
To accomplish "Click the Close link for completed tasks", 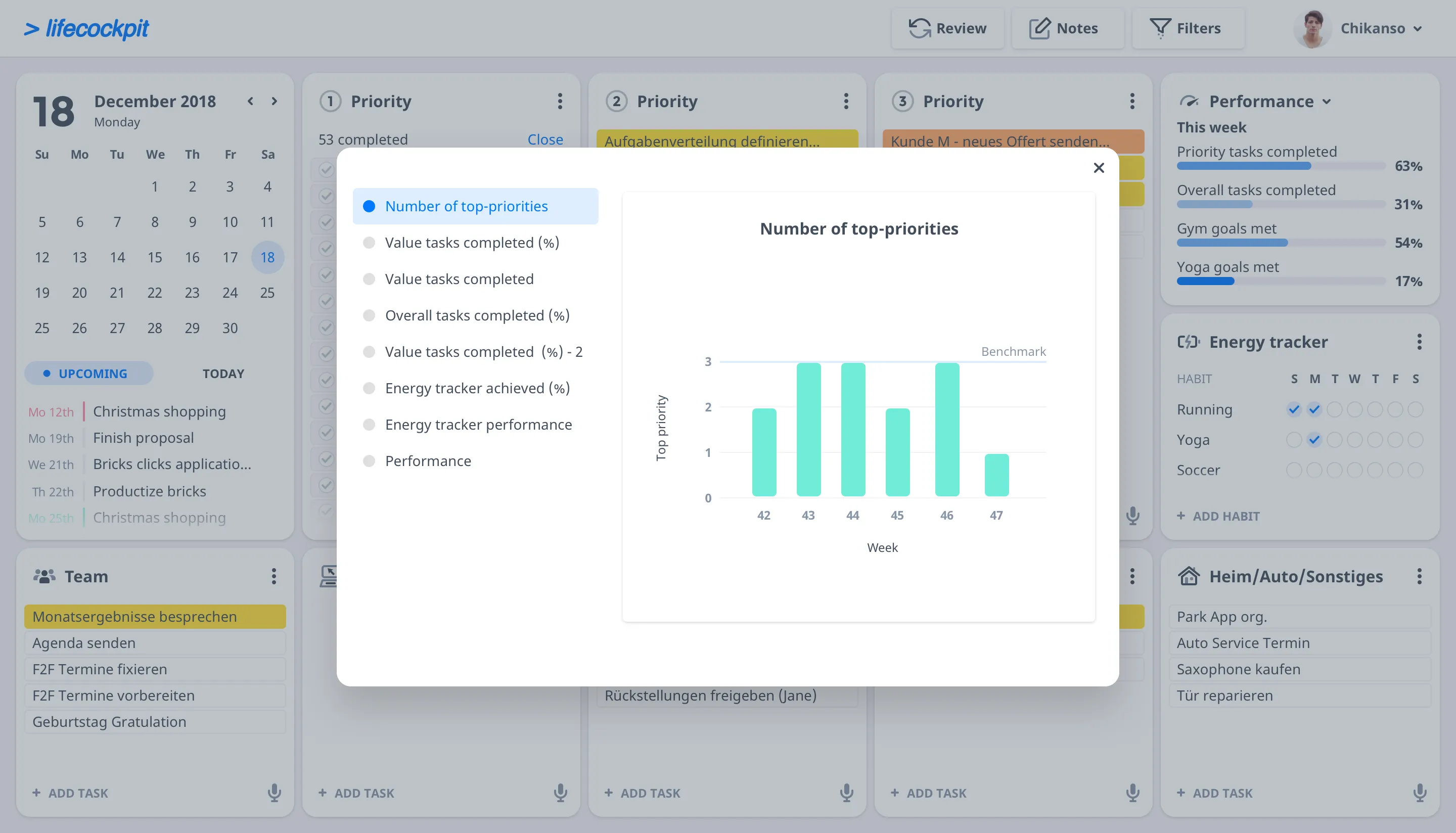I will tap(544, 139).
